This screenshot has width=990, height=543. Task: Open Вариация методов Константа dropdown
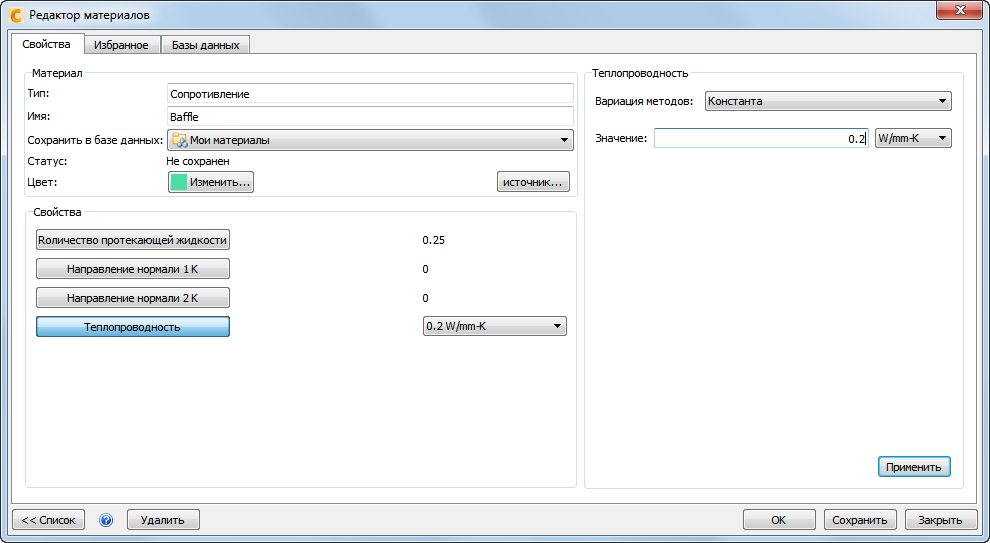click(x=828, y=101)
